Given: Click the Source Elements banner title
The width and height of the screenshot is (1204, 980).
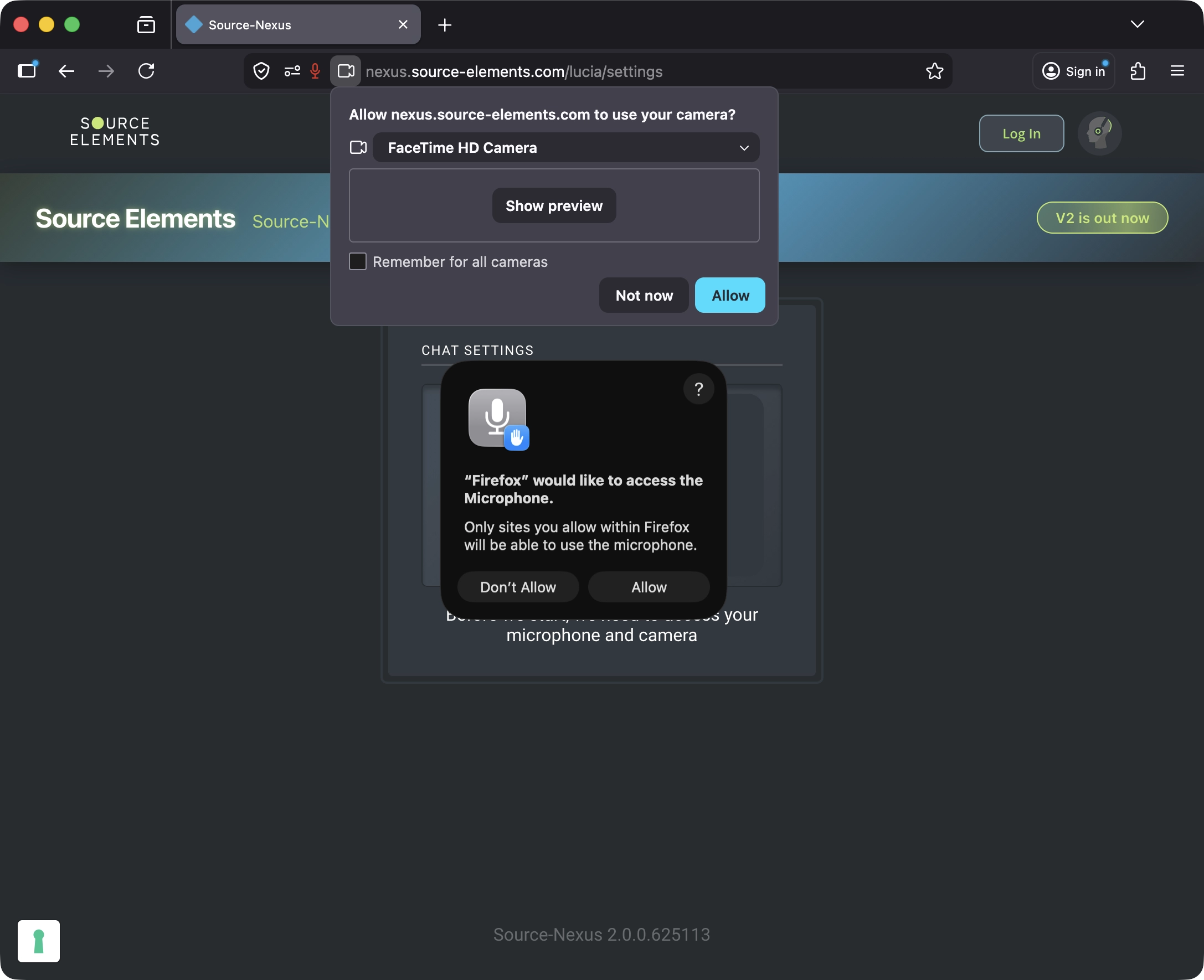Looking at the screenshot, I should pyautogui.click(x=136, y=219).
